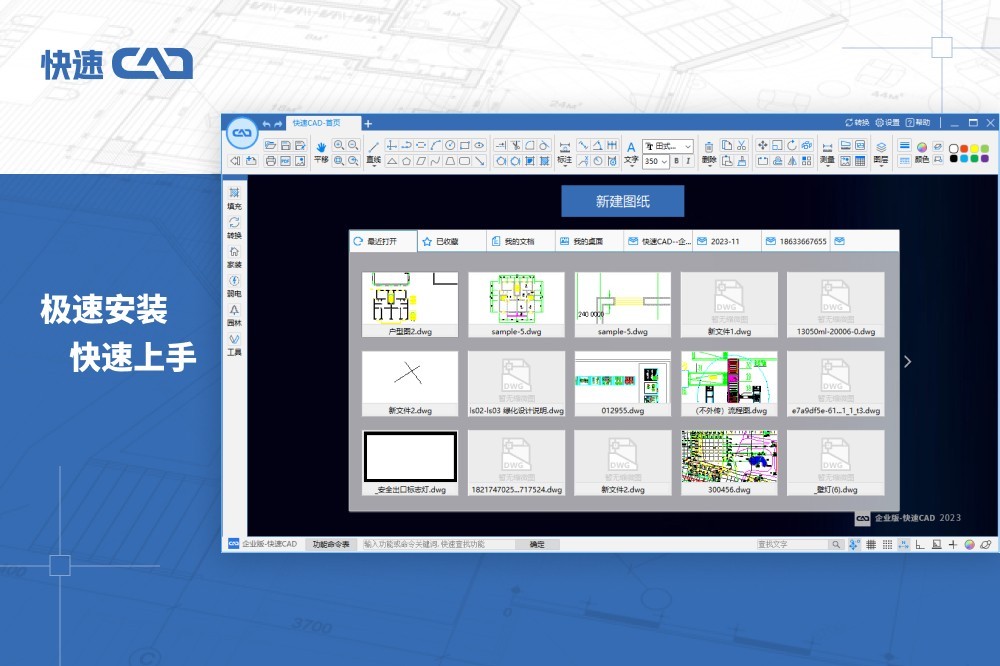Pick the red color swatch
Screen dimensions: 1000x666
pos(964,148)
